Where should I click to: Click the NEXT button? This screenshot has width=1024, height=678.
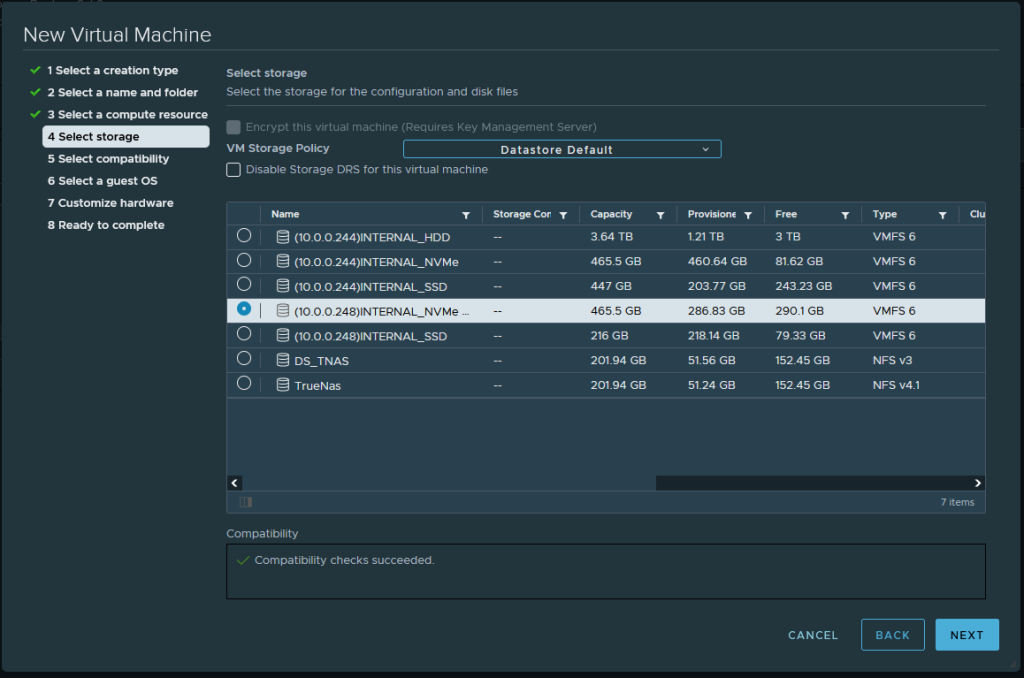pyautogui.click(x=966, y=635)
